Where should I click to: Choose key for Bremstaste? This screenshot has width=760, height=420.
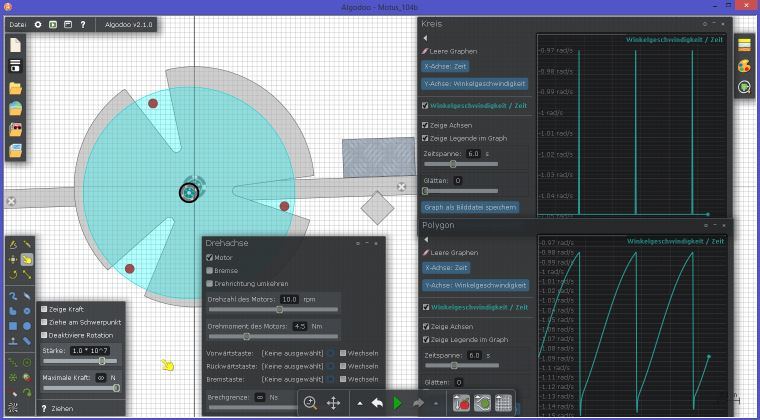coord(331,379)
